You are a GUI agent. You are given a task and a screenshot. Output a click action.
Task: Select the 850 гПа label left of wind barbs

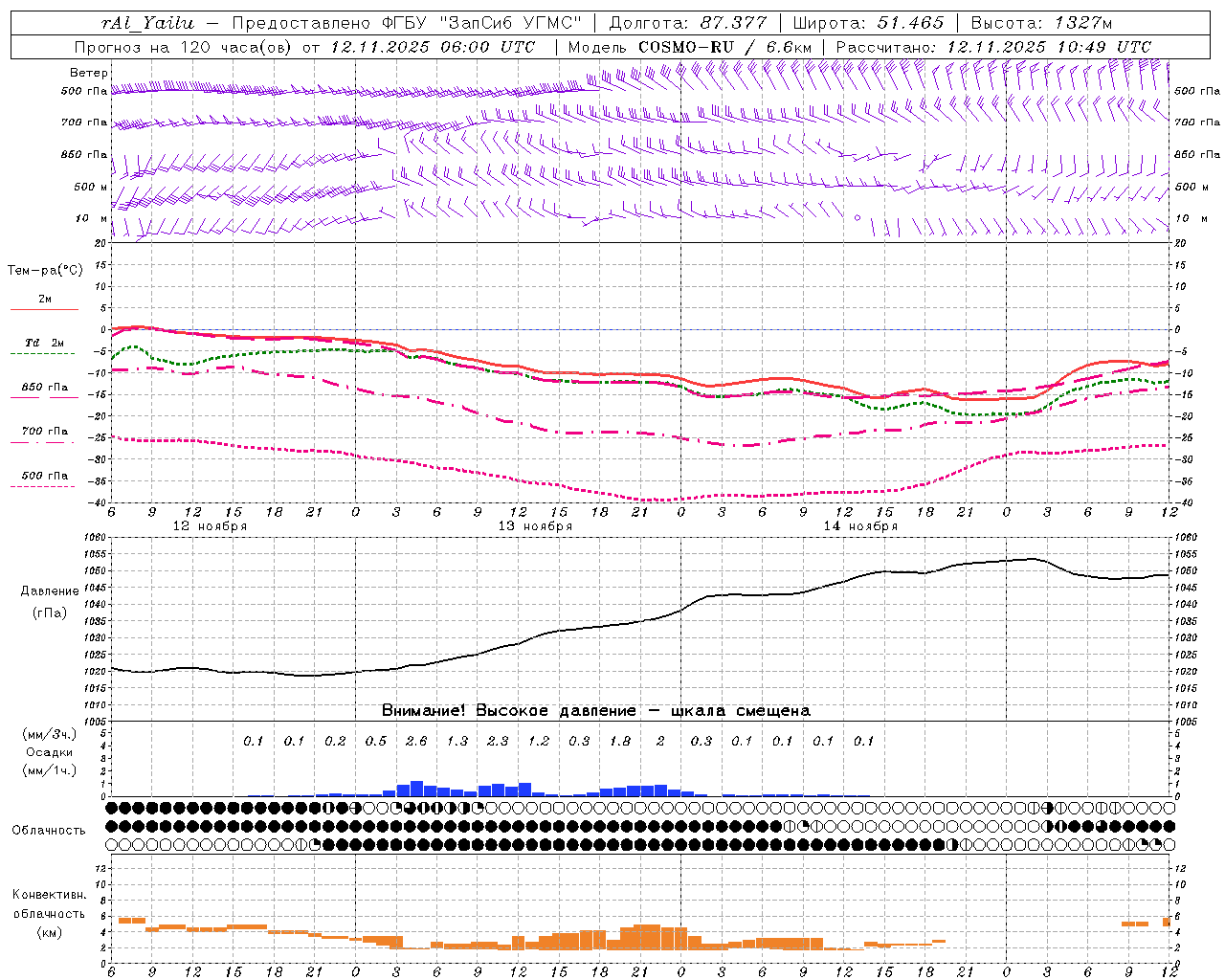84,154
